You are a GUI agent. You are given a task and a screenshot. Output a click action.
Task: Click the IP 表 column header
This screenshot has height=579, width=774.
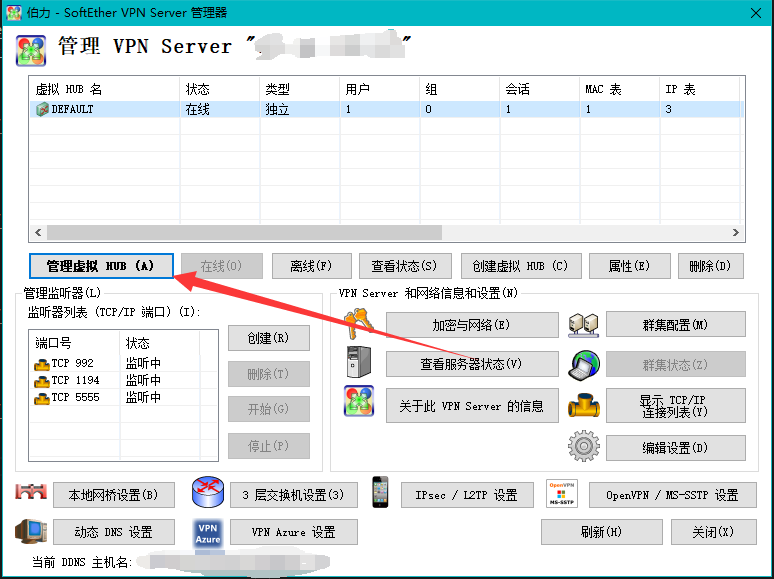tap(699, 89)
